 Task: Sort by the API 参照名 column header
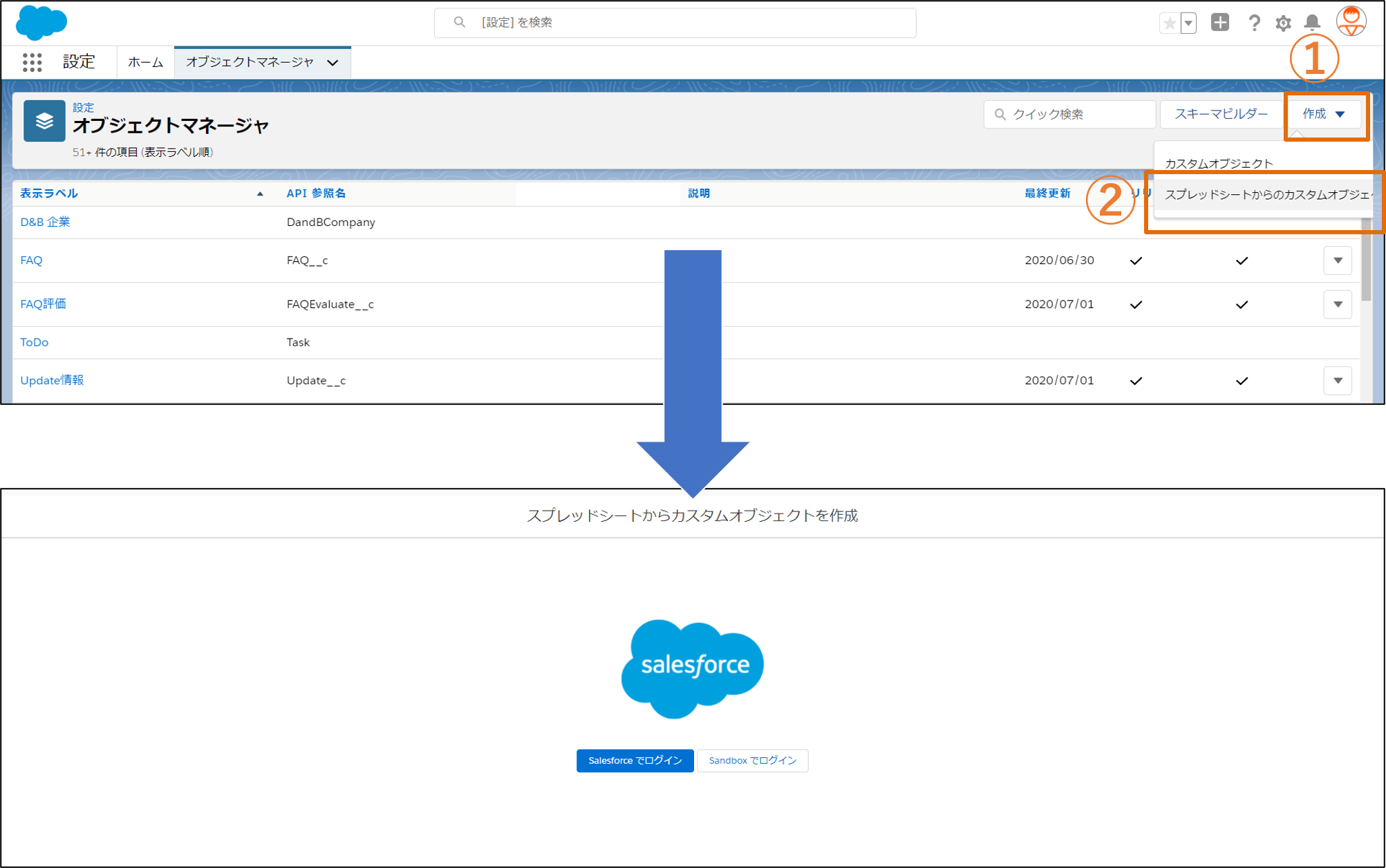(316, 194)
